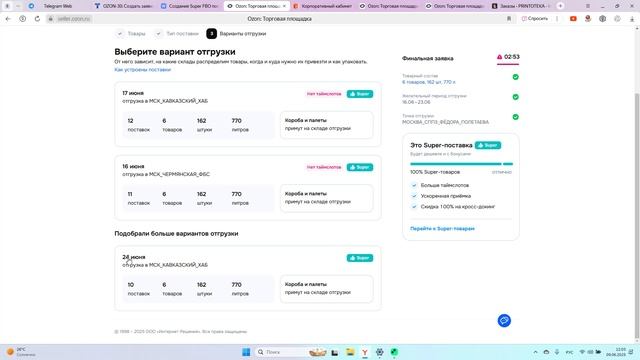The width and height of the screenshot is (640, 360).
Task: Click the Больше таймслотов check mark
Action: [x=414, y=185]
